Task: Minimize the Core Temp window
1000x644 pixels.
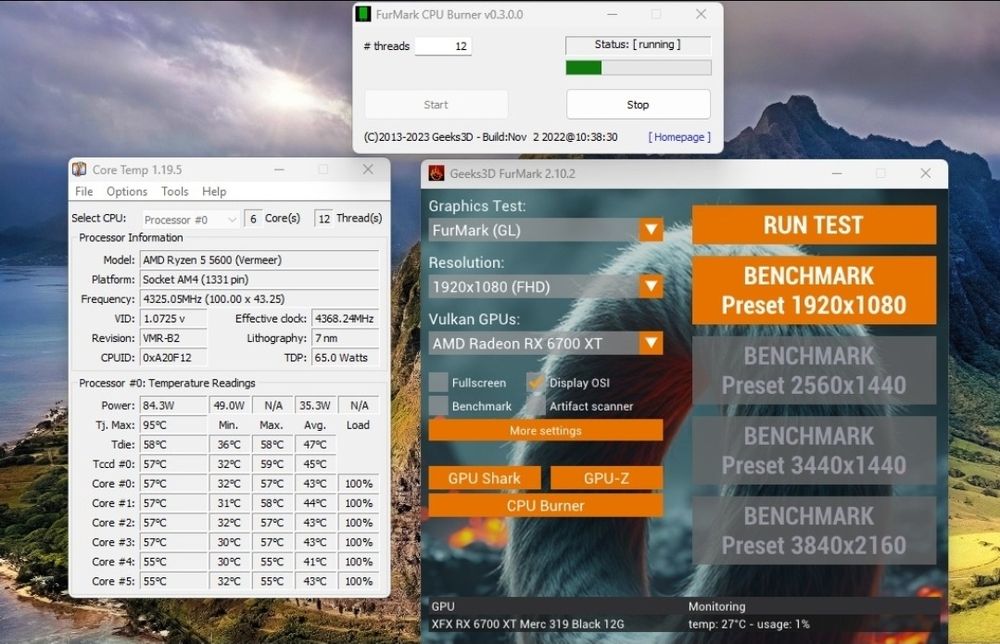Action: (279, 170)
